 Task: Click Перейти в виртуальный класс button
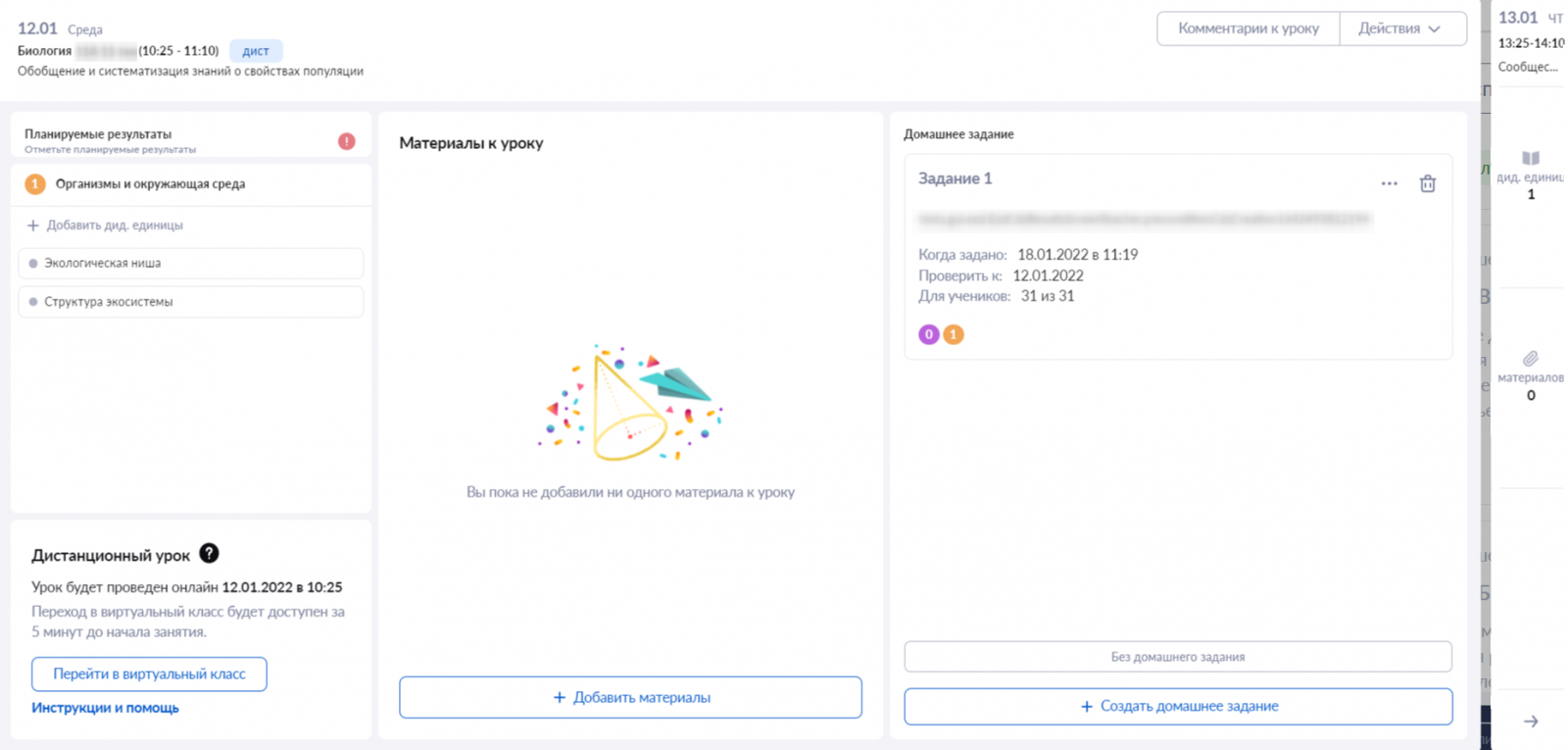point(149,675)
